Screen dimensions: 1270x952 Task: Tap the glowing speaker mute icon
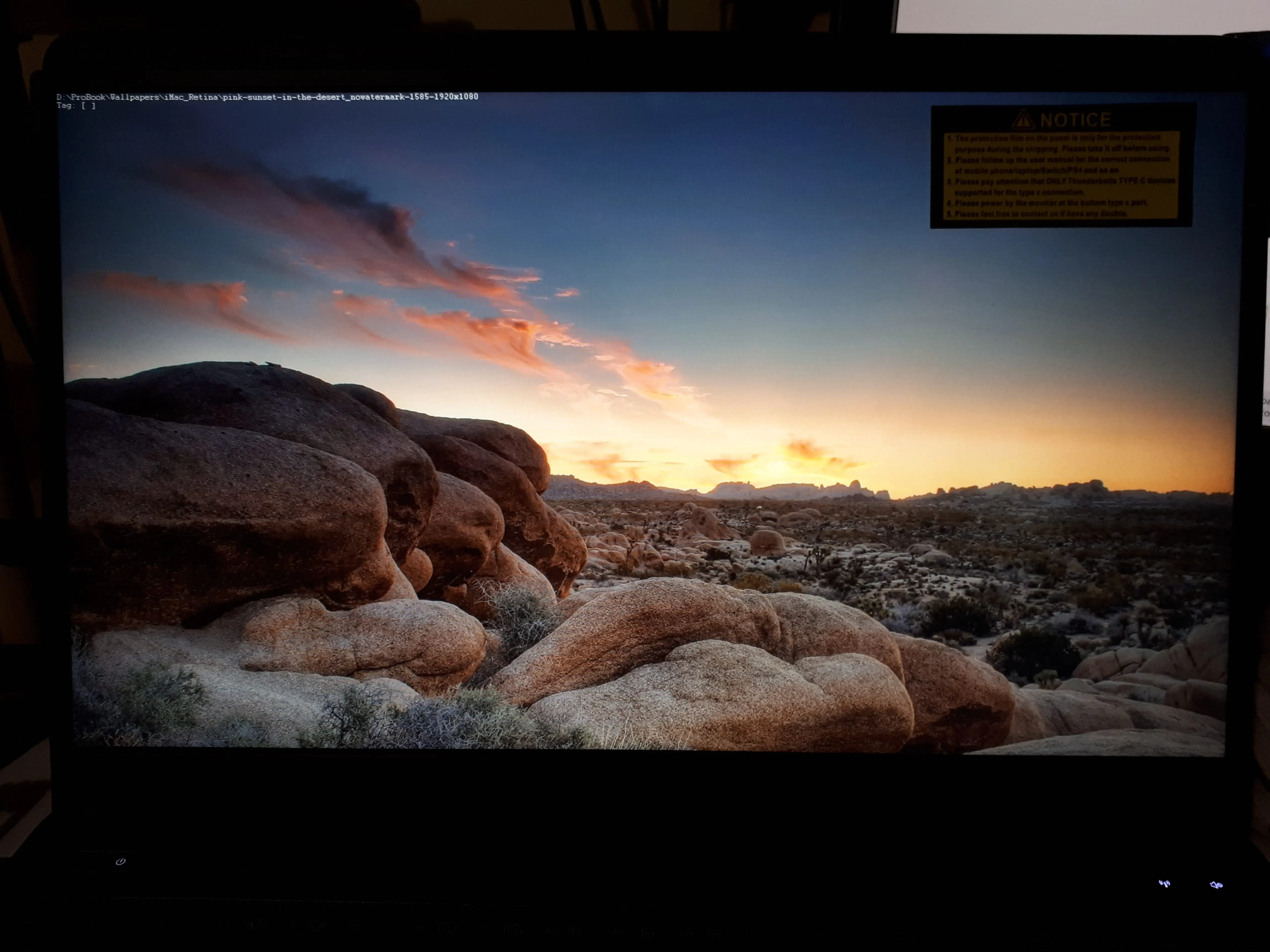click(1216, 885)
